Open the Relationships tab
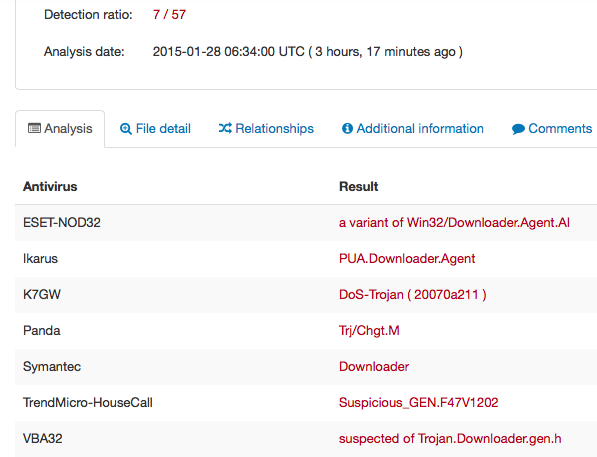The width and height of the screenshot is (597, 457). point(266,129)
